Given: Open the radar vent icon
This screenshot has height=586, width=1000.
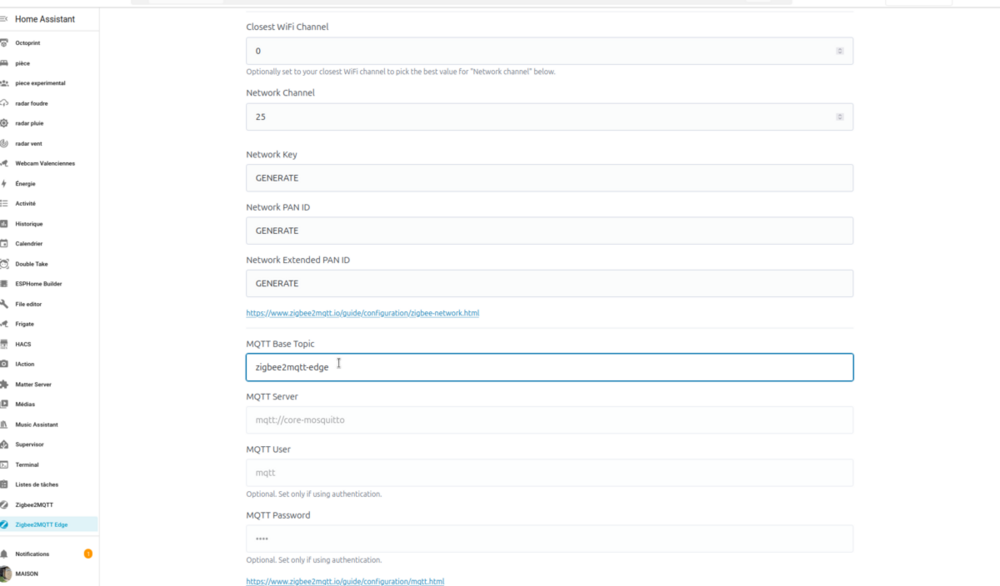Looking at the screenshot, I should (x=4, y=143).
